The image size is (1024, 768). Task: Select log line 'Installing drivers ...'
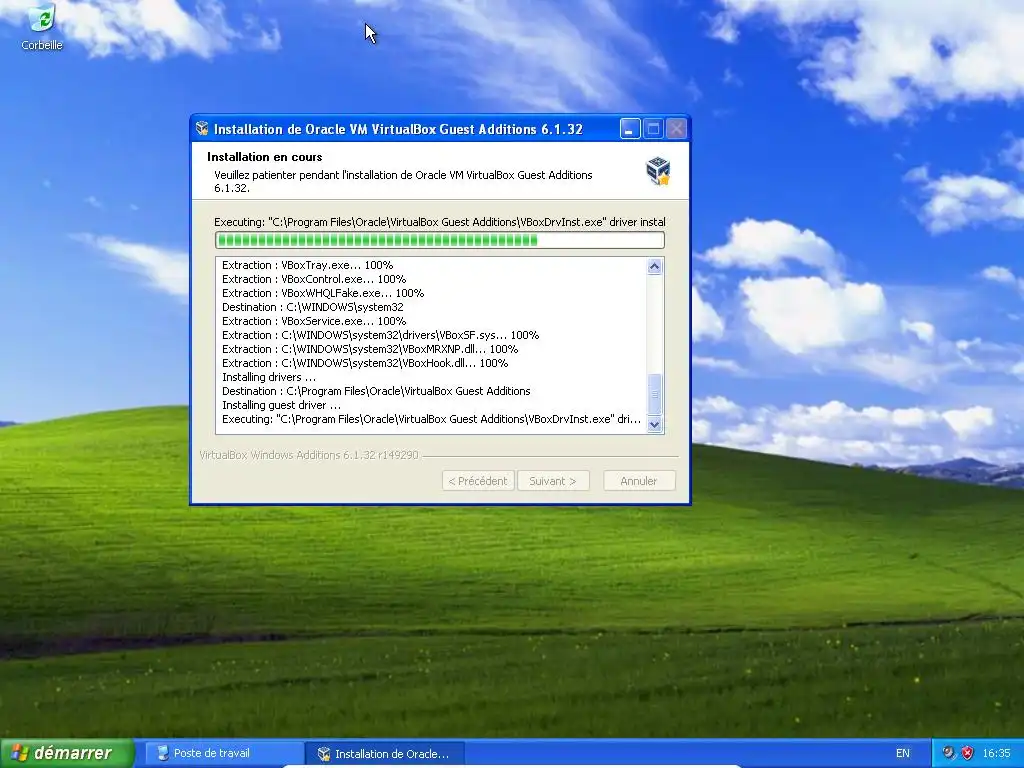pyautogui.click(x=269, y=377)
